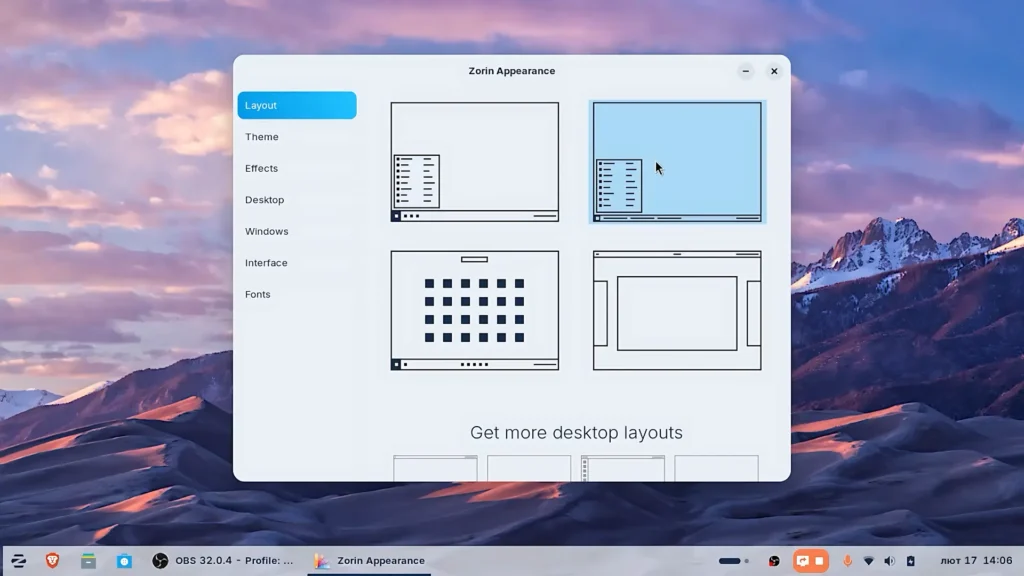
Task: Choose the first layout with dot taskbar icons
Action: click(475, 162)
